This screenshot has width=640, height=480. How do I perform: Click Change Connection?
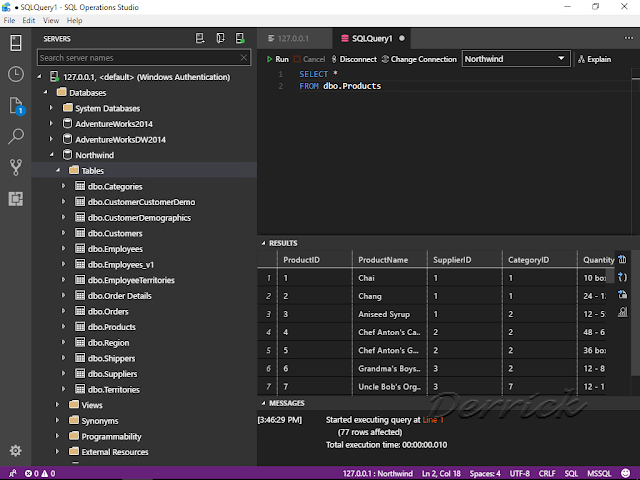419,59
